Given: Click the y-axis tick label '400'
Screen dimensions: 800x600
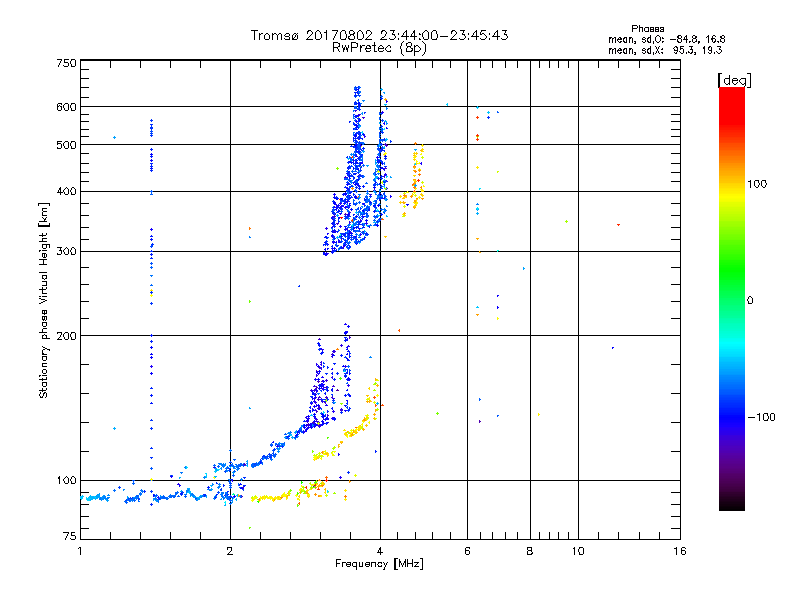Looking at the screenshot, I should pos(66,192).
